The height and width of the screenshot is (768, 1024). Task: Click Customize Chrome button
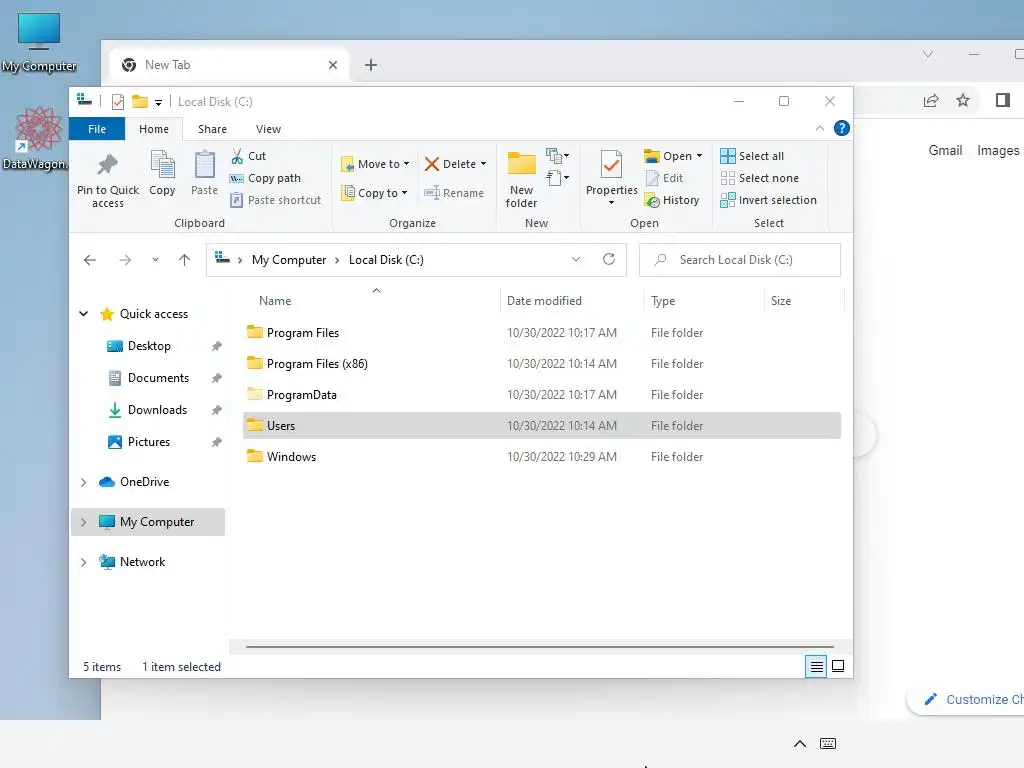point(968,699)
